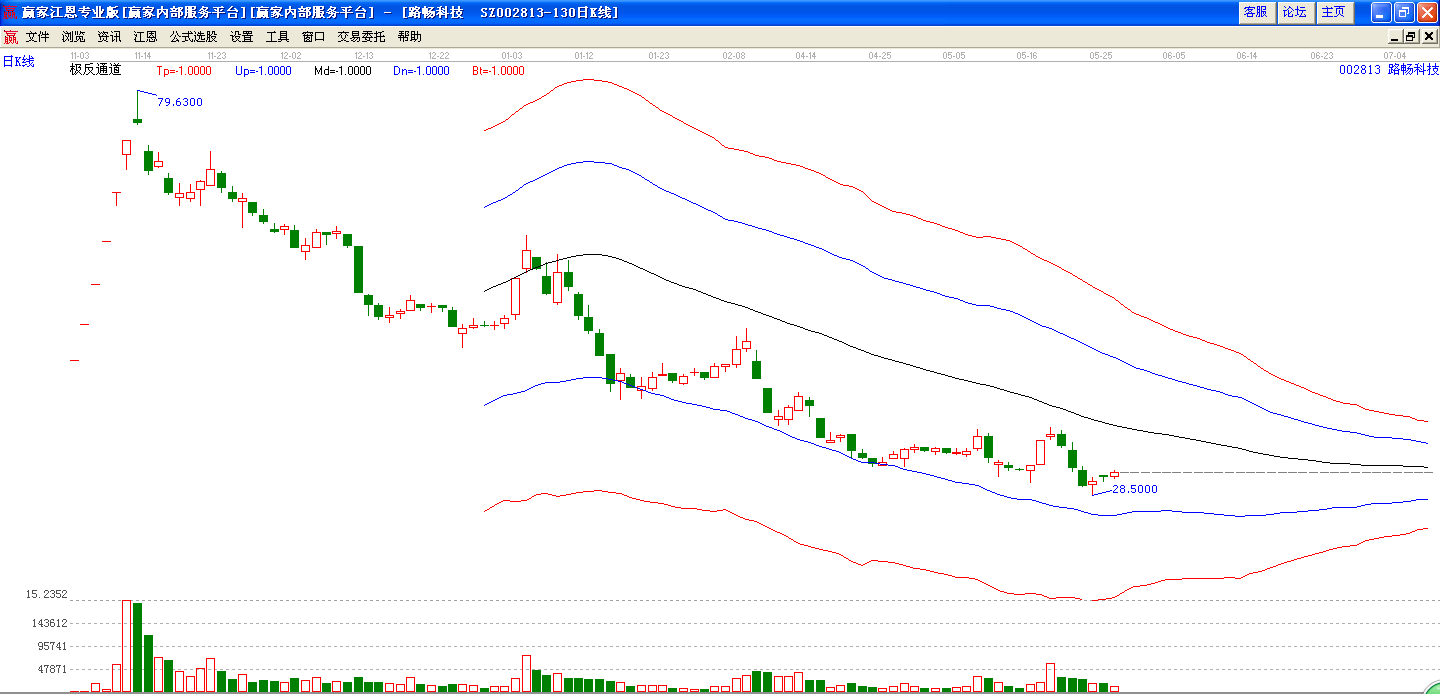Select the Dn=-1.0000 indicator value
The image size is (1440, 694).
tap(421, 71)
